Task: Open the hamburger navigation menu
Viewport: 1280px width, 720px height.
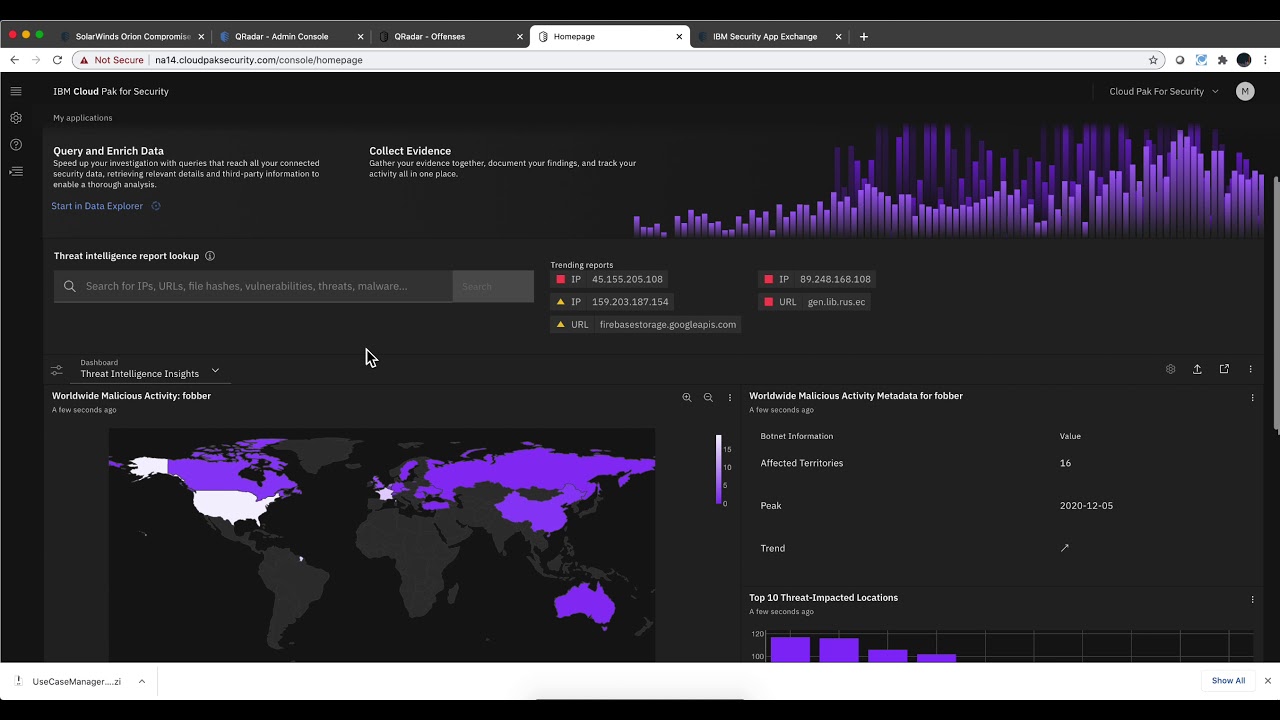Action: pyautogui.click(x=16, y=91)
